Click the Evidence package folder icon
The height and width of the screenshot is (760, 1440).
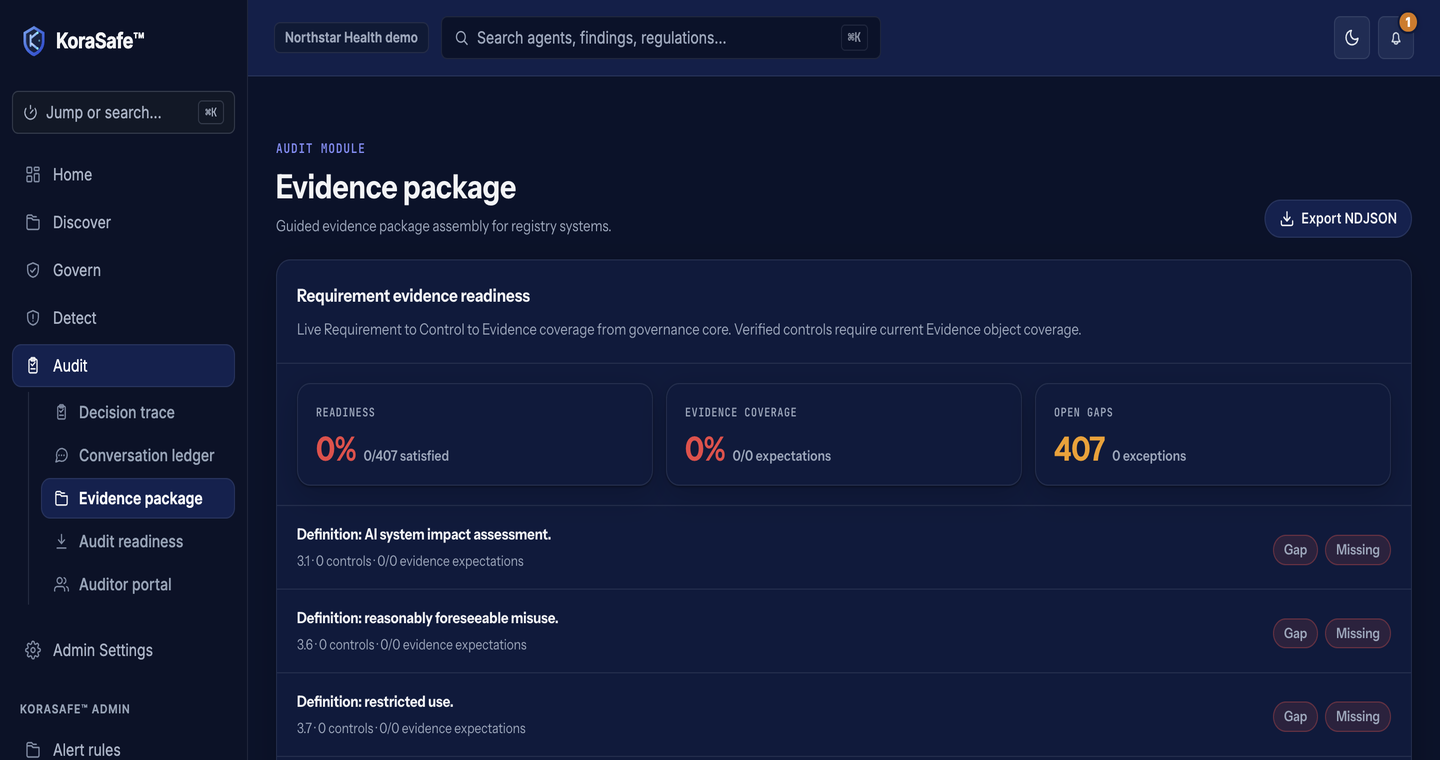point(61,498)
